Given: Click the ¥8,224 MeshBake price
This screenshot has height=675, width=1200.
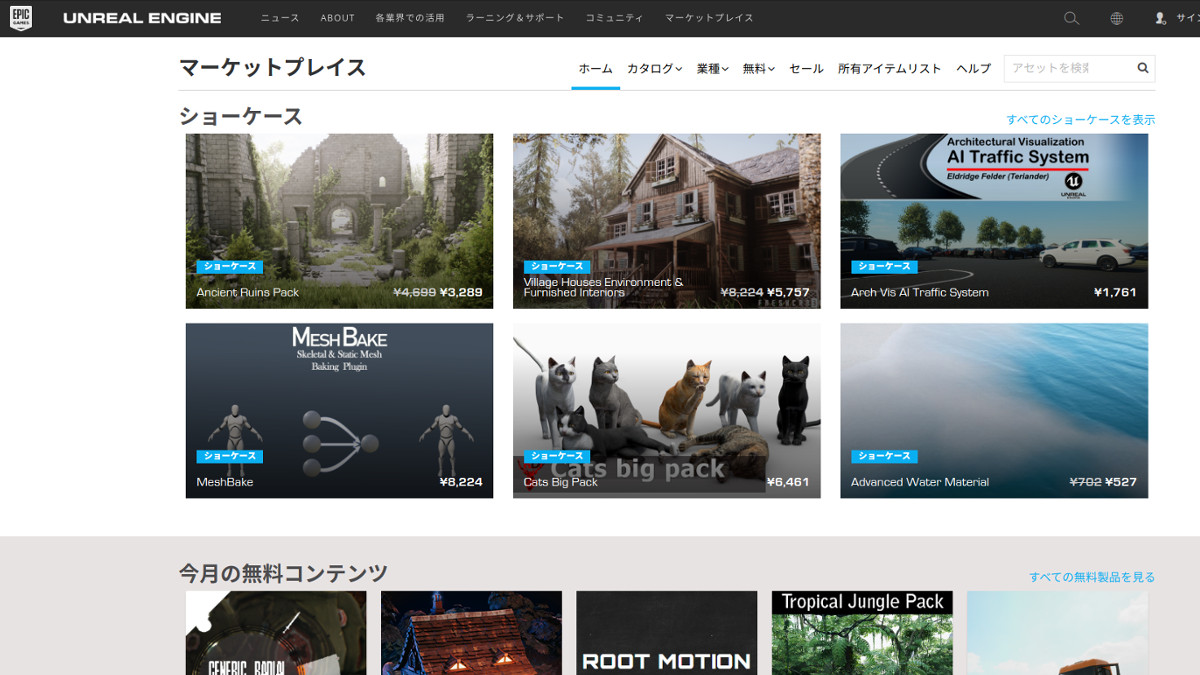Looking at the screenshot, I should (x=461, y=482).
